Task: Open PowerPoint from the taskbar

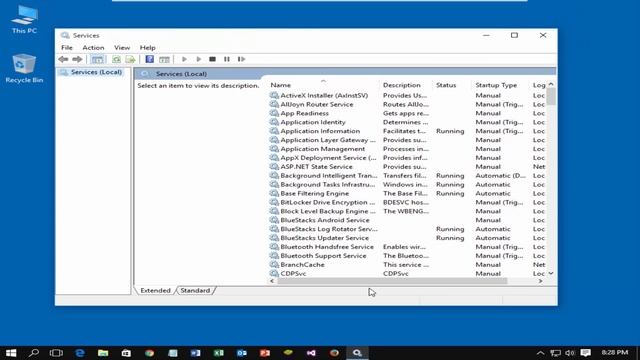Action: 265,353
